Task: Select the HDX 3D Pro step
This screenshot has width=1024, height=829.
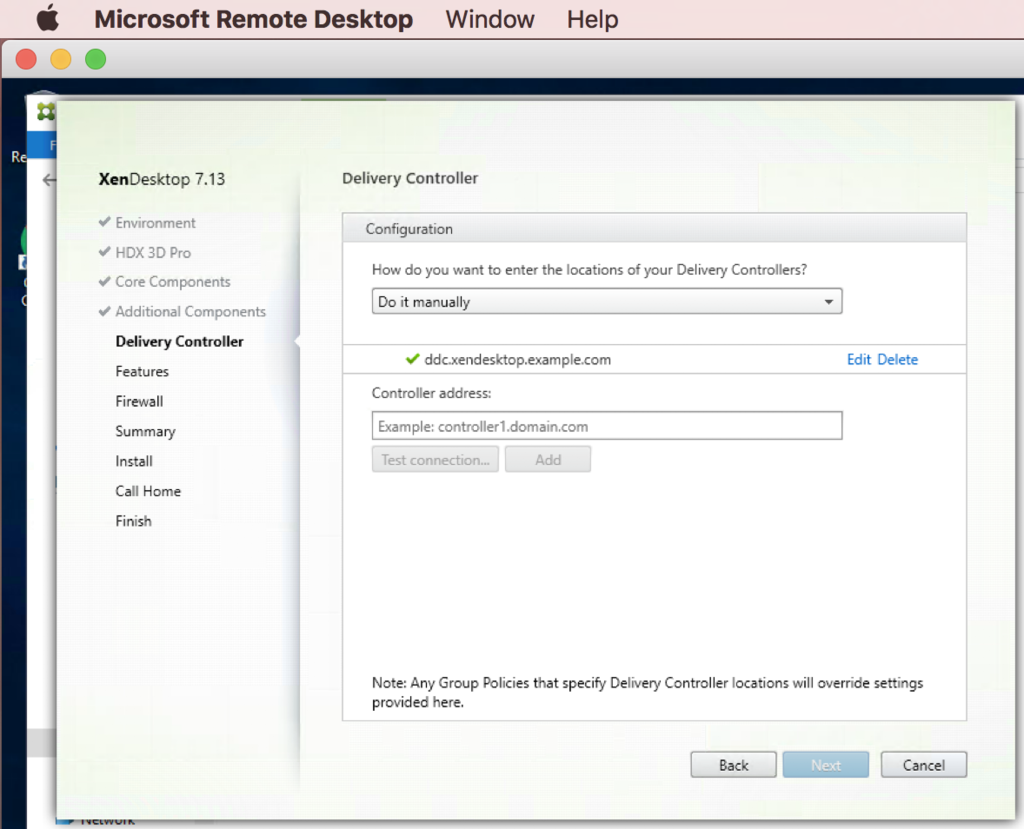Action: (x=153, y=253)
